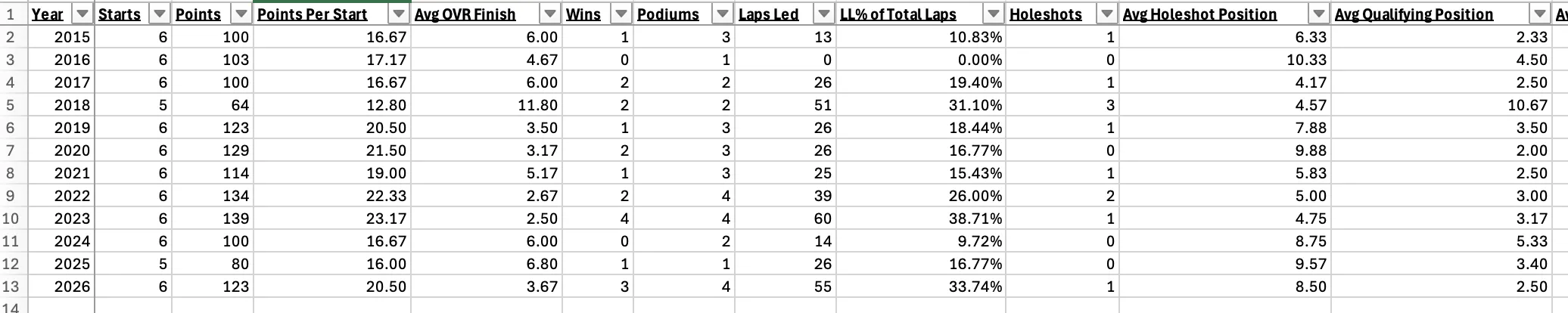Screen dimensions: 1568x313
Task: Select row 5 by its row header
Action: coord(11,105)
